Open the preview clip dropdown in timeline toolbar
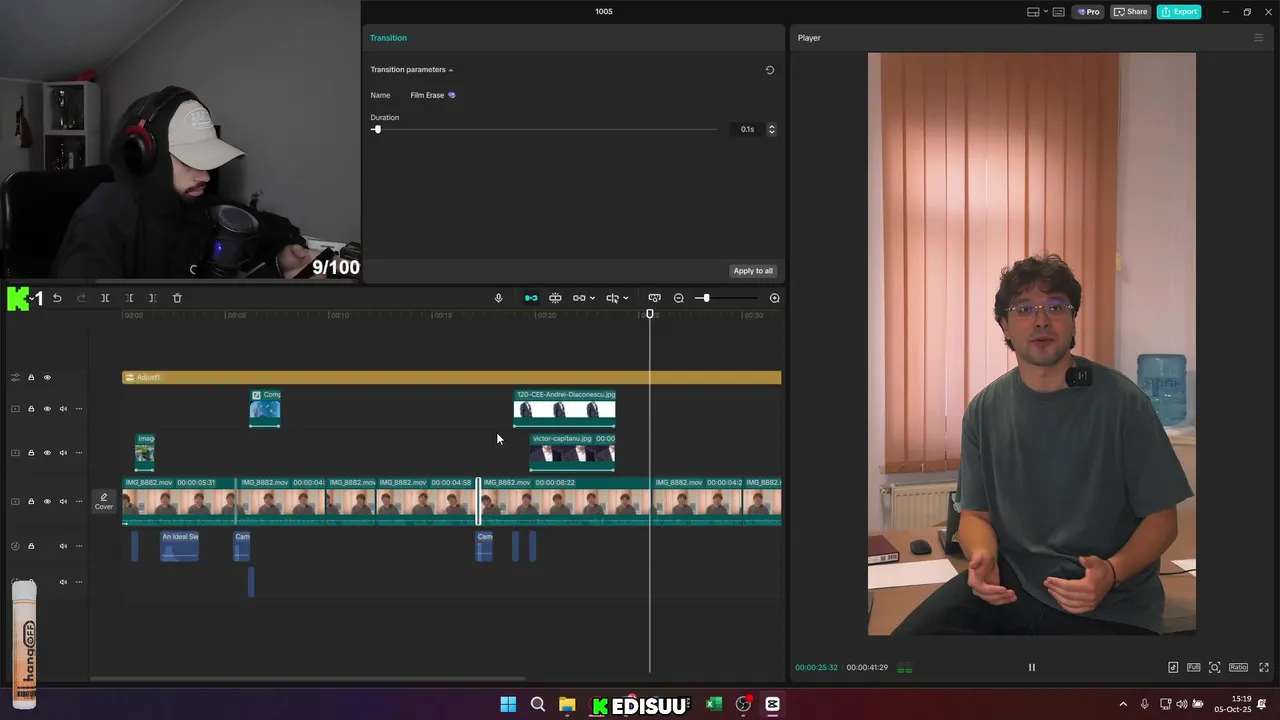The image size is (1280, 720). point(626,298)
